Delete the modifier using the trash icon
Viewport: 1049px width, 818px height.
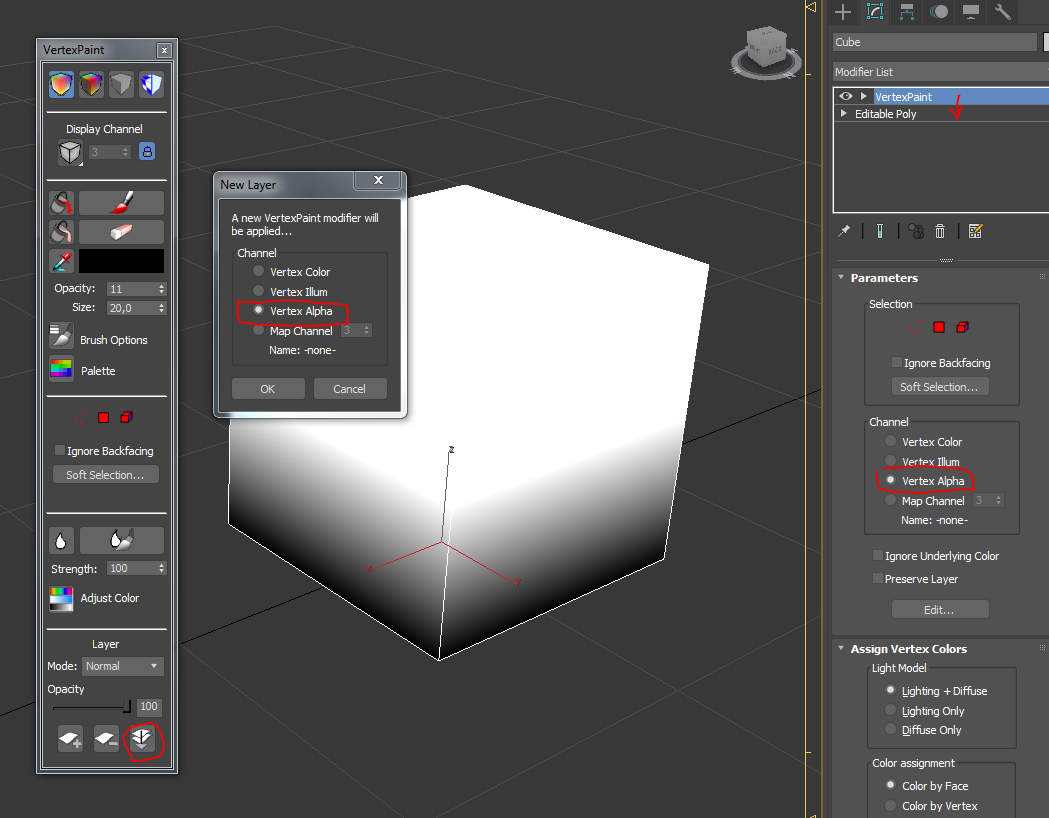pos(940,231)
